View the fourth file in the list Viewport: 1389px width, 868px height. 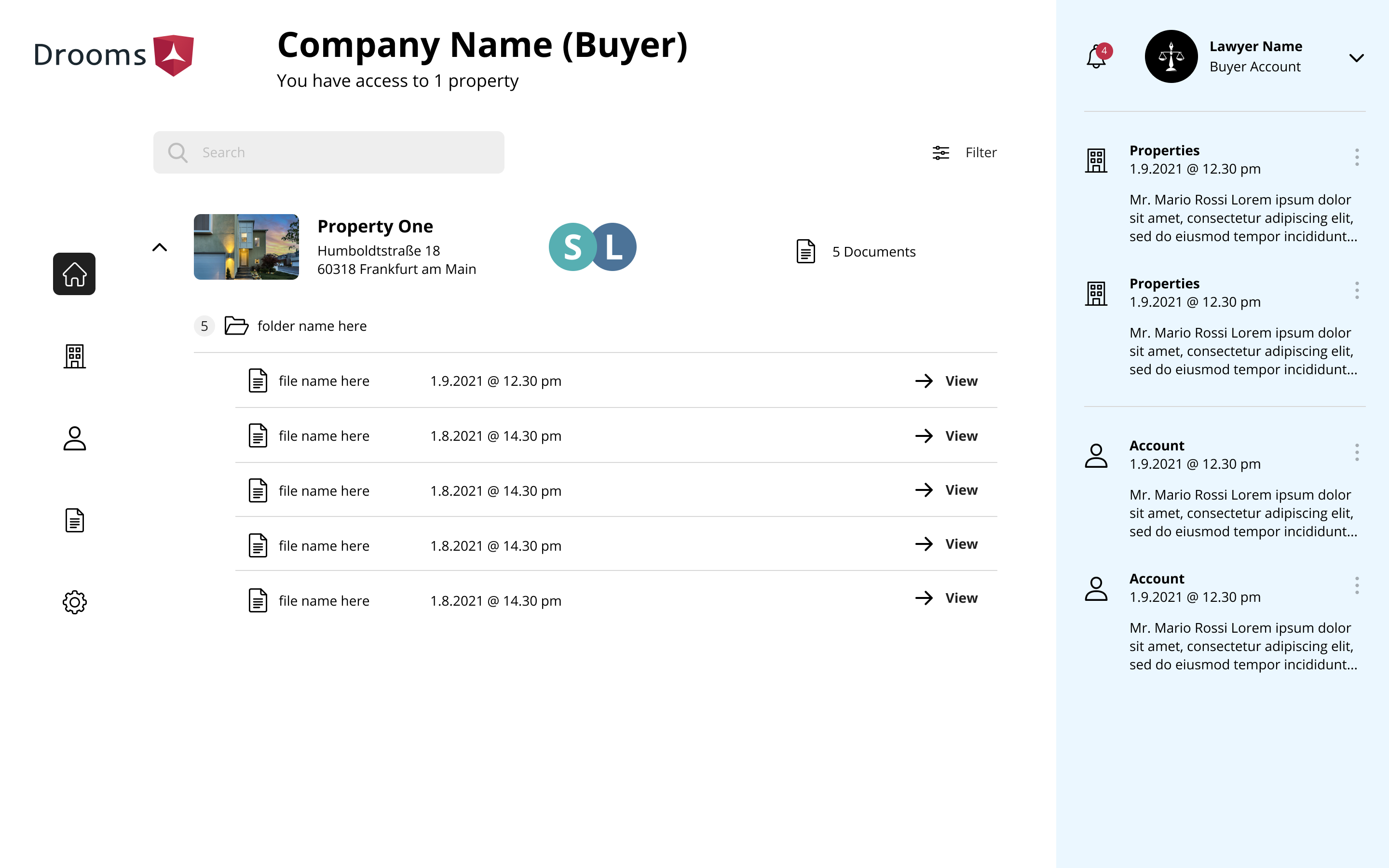coord(946,543)
